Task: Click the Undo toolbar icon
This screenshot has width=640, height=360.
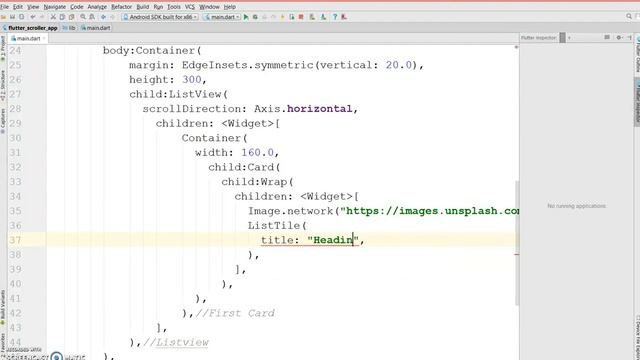Action: coord(33,17)
